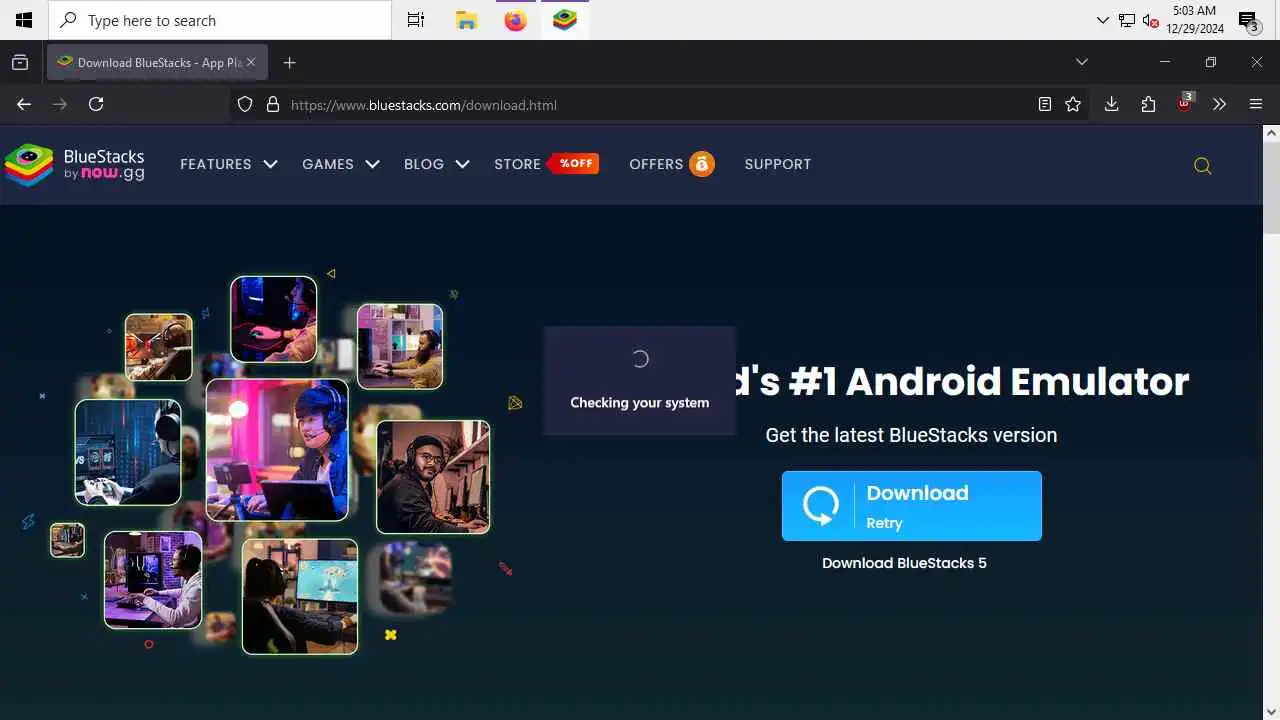1280x720 pixels.
Task: Select the Download BlueStacks browser tab
Action: point(157,62)
